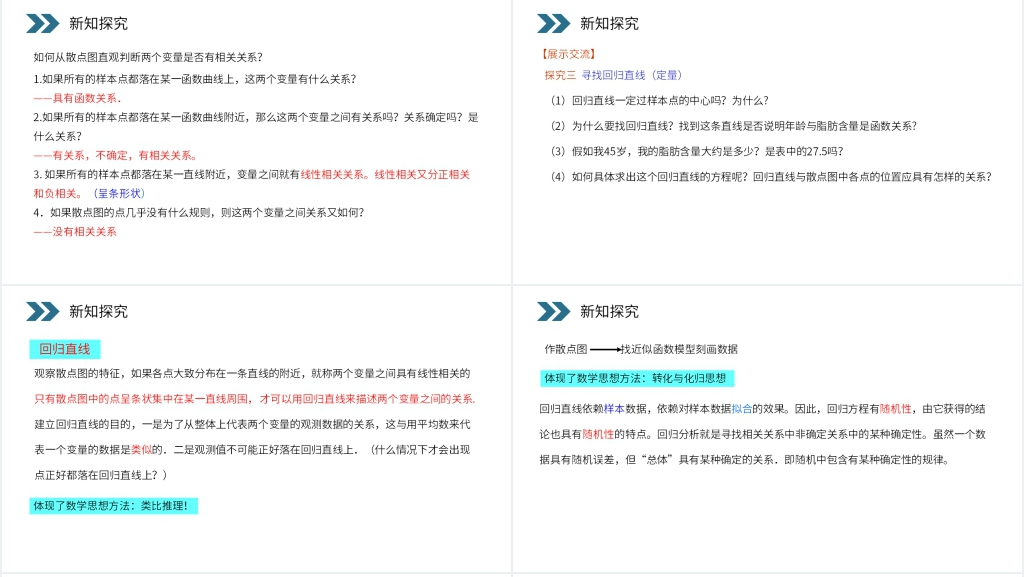
Task: Select the red answer 具有函数关系
Action: pos(78,98)
